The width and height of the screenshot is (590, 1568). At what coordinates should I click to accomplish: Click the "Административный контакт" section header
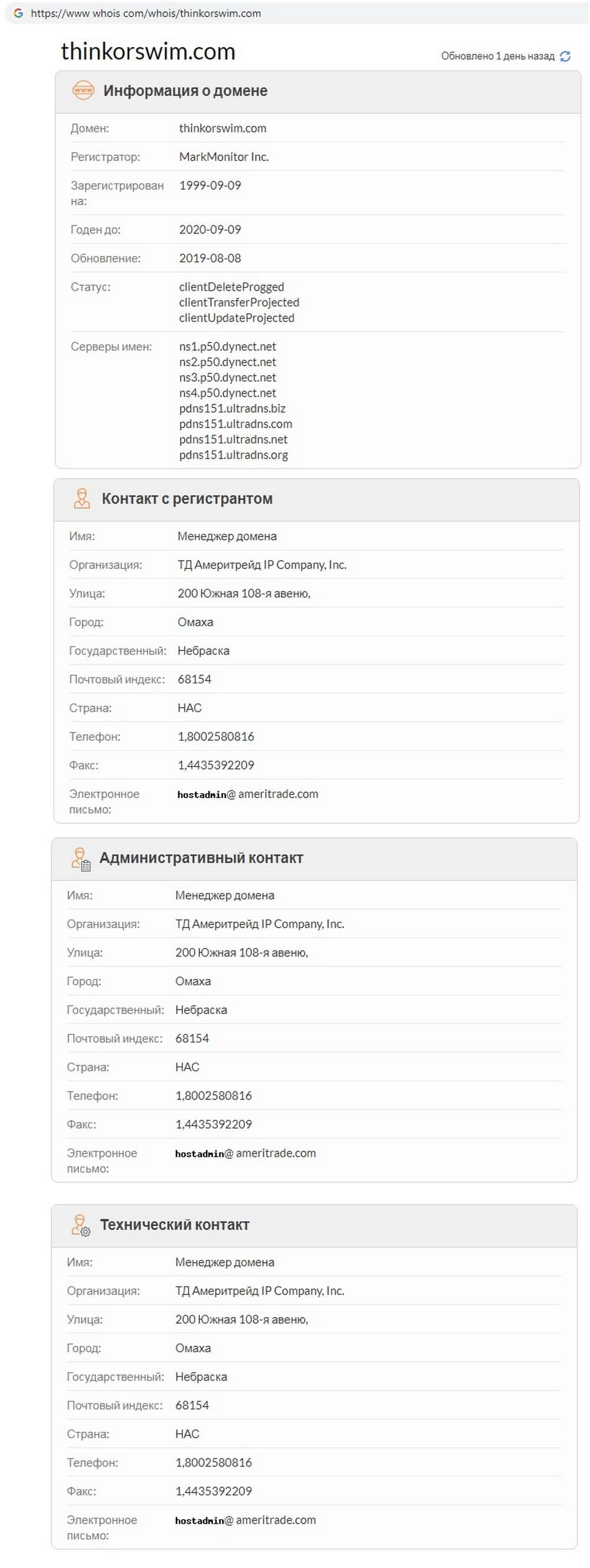coord(201,857)
